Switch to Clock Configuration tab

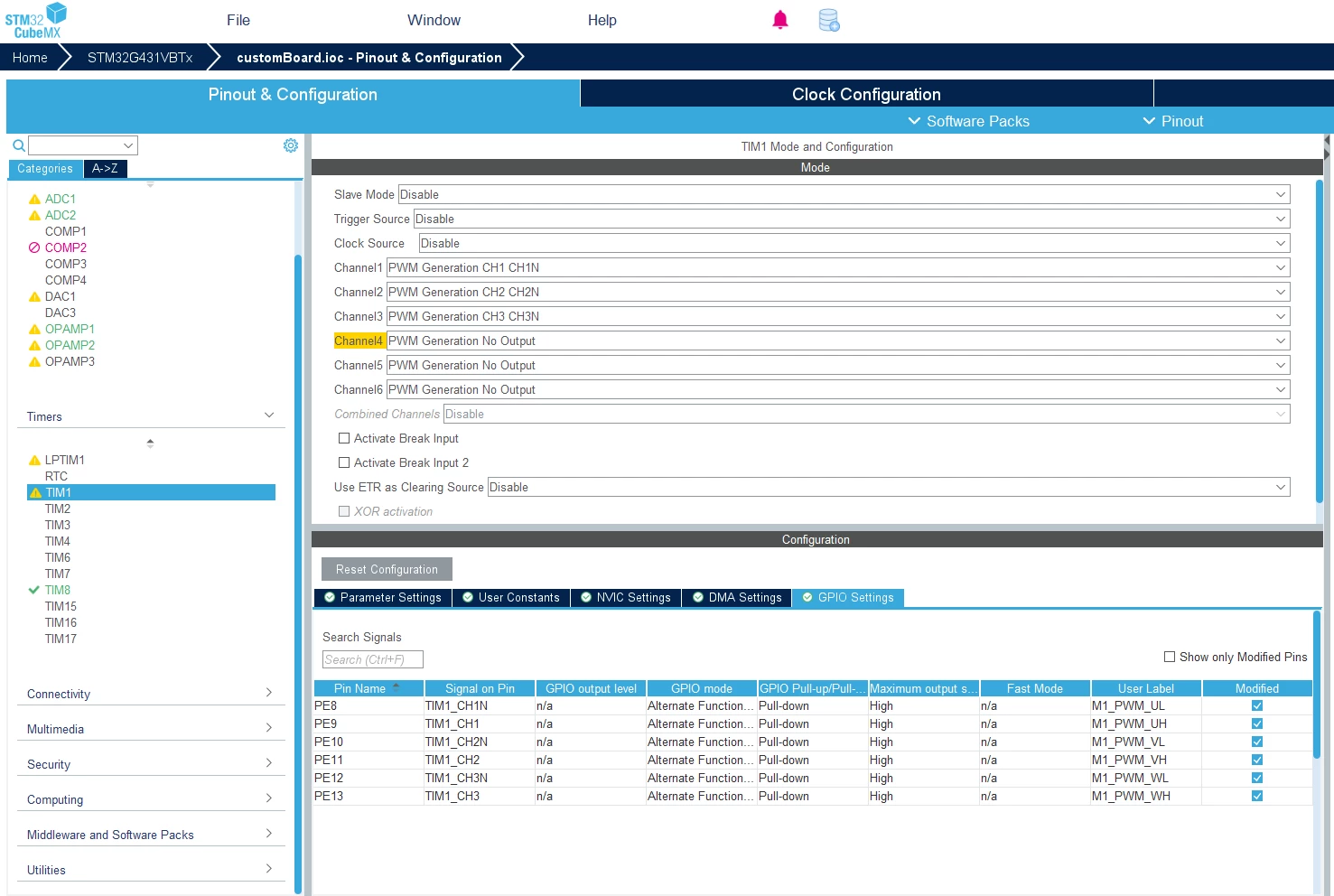[866, 94]
